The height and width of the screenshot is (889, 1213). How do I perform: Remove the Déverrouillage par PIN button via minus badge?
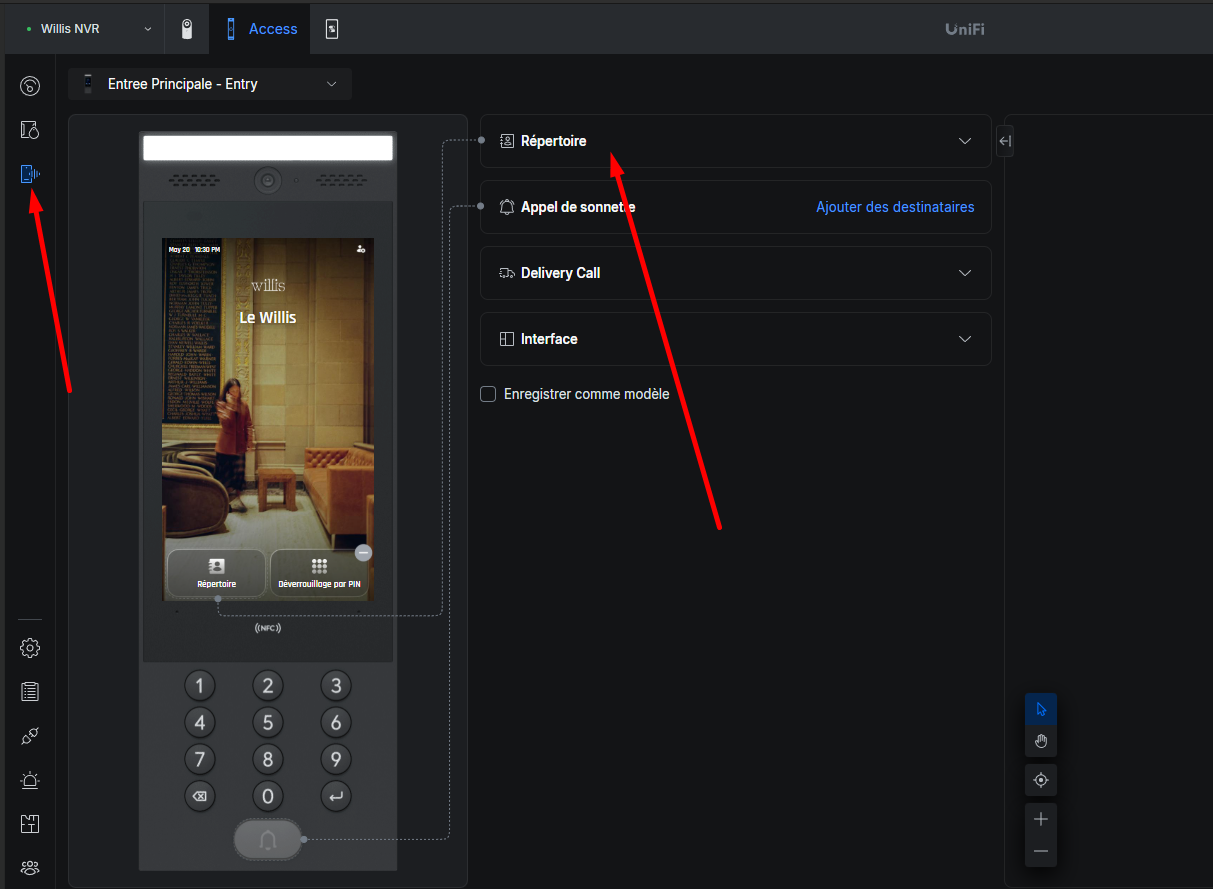(364, 552)
